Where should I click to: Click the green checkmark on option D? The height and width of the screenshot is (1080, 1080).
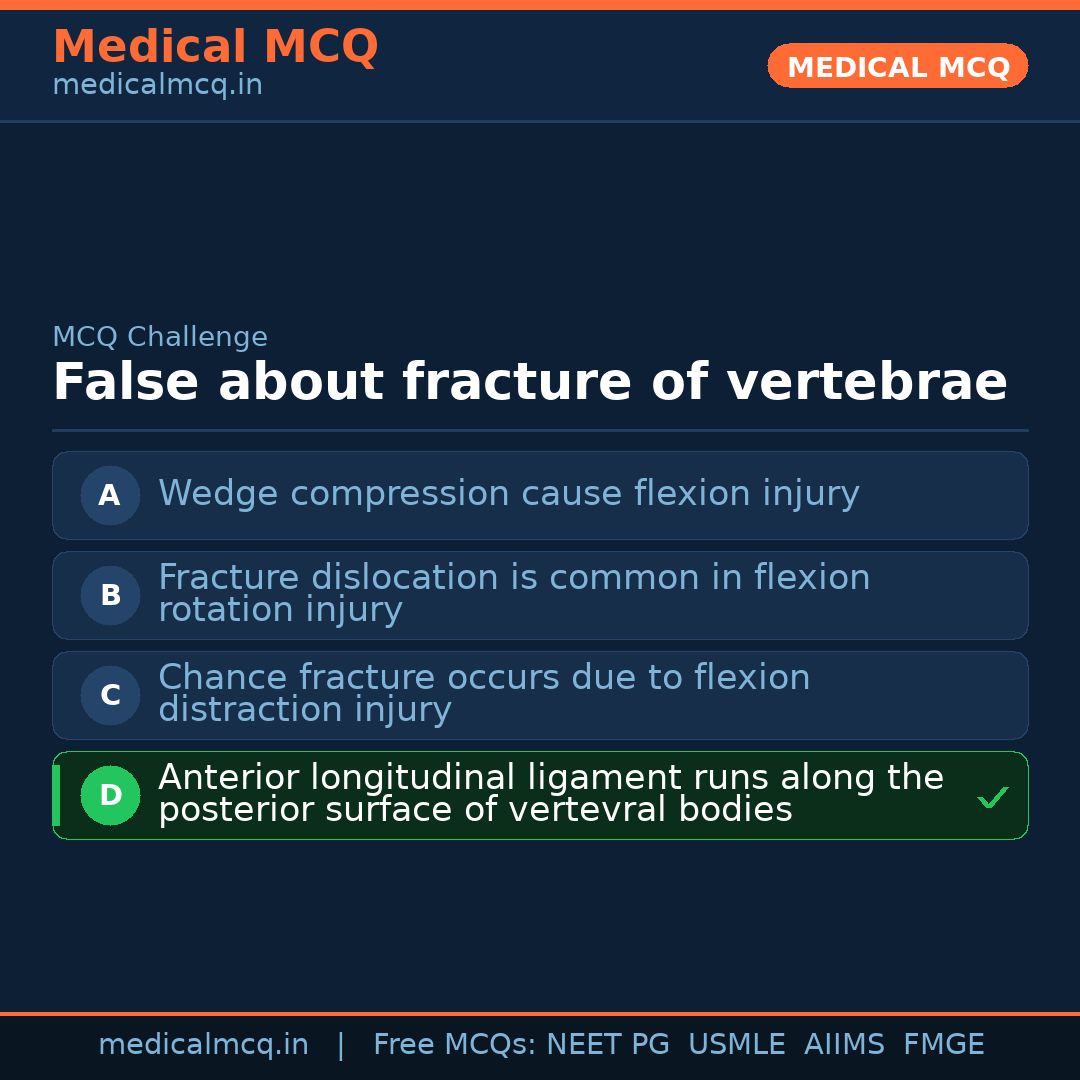(x=992, y=797)
